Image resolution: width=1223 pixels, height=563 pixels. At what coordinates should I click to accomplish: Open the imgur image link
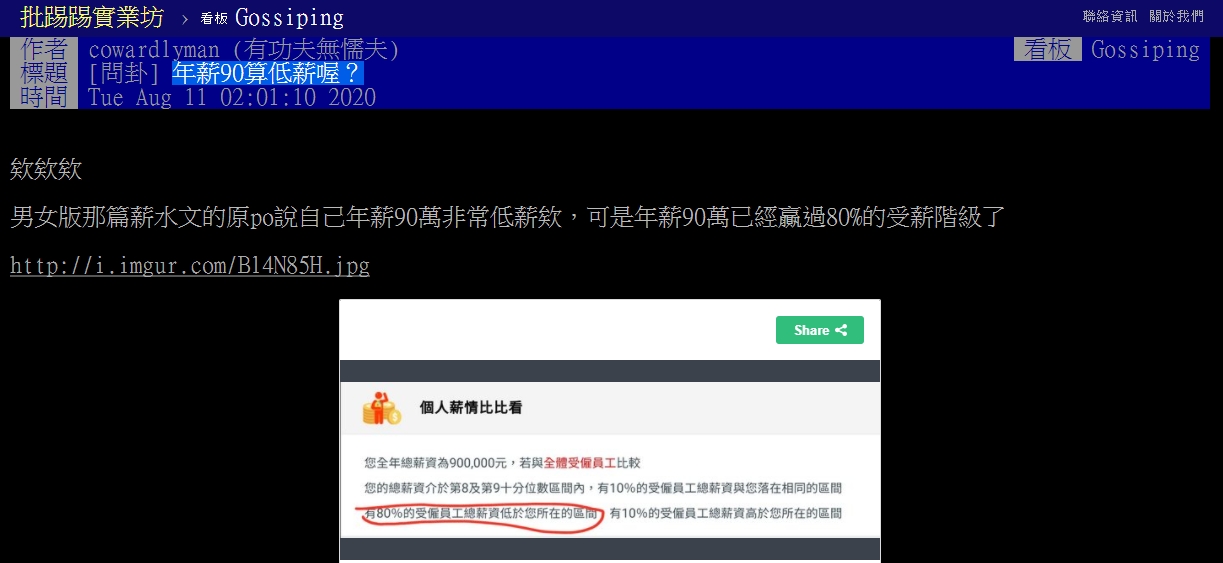click(x=190, y=266)
